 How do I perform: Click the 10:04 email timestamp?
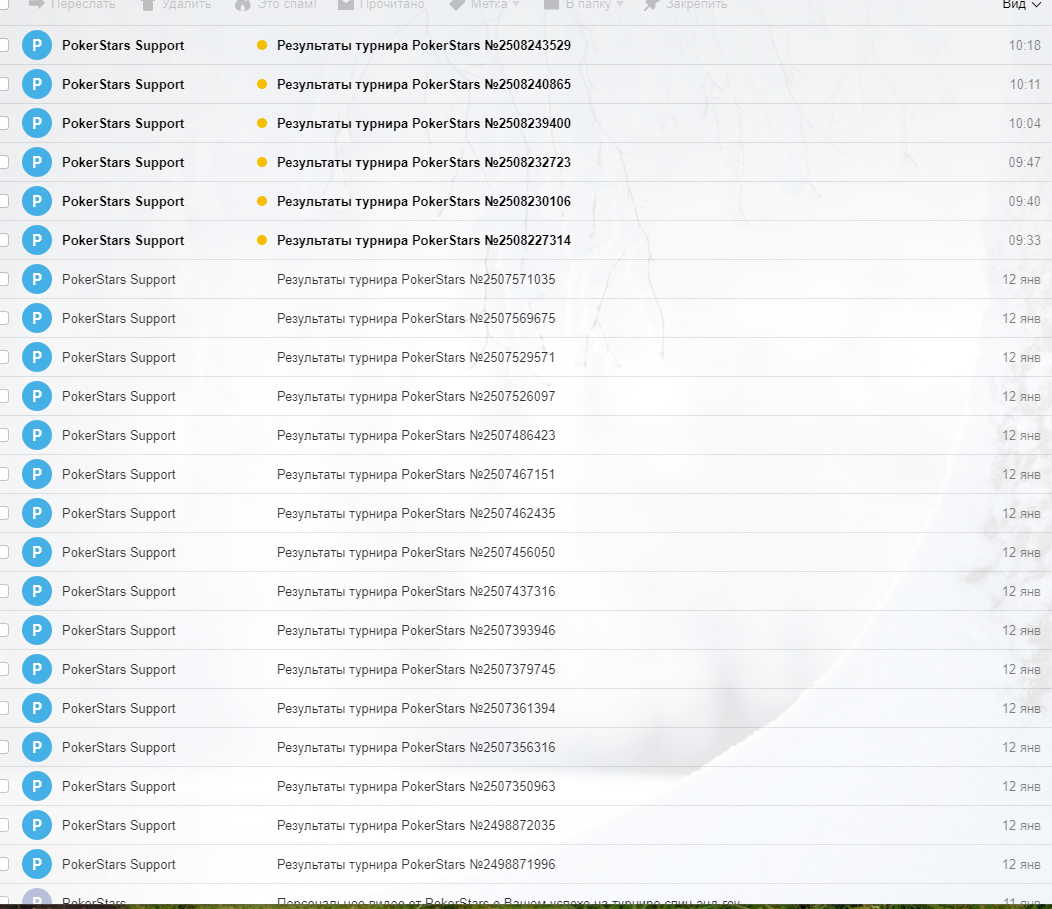coord(1024,123)
